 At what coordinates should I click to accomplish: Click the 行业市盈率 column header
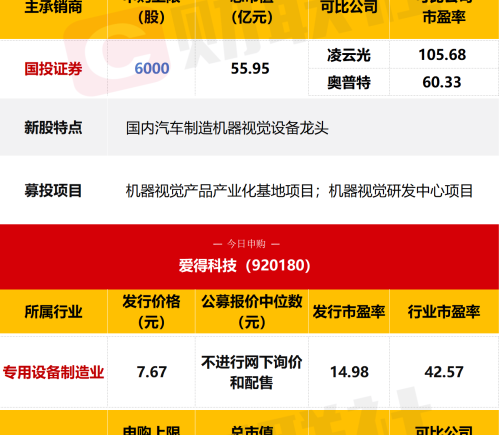[444, 312]
